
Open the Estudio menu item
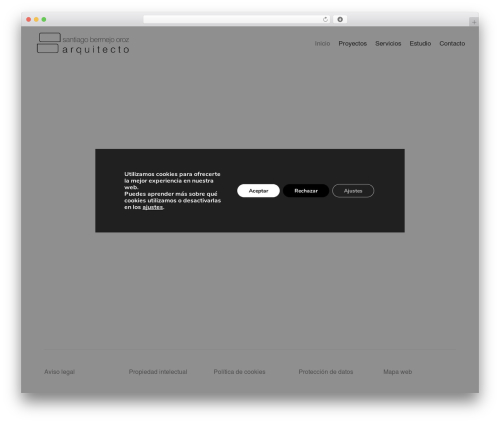click(x=420, y=44)
